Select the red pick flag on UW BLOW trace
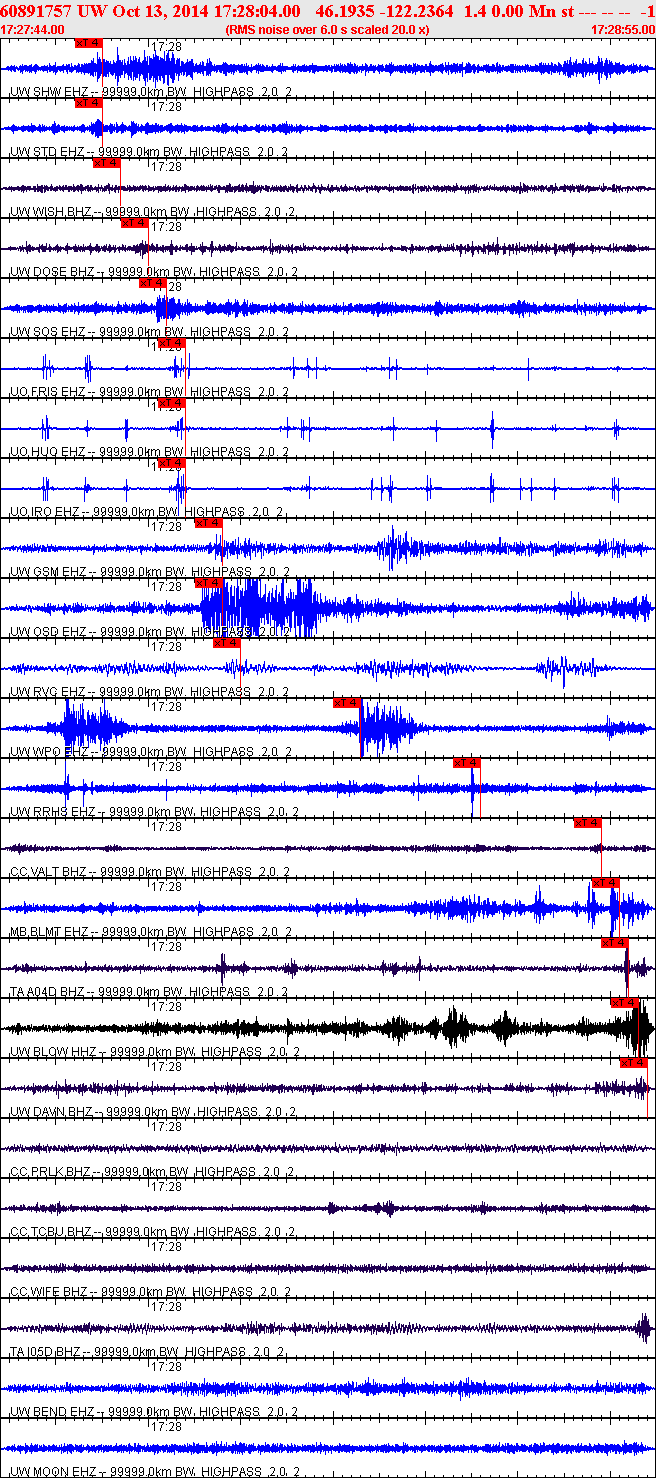 click(625, 1003)
